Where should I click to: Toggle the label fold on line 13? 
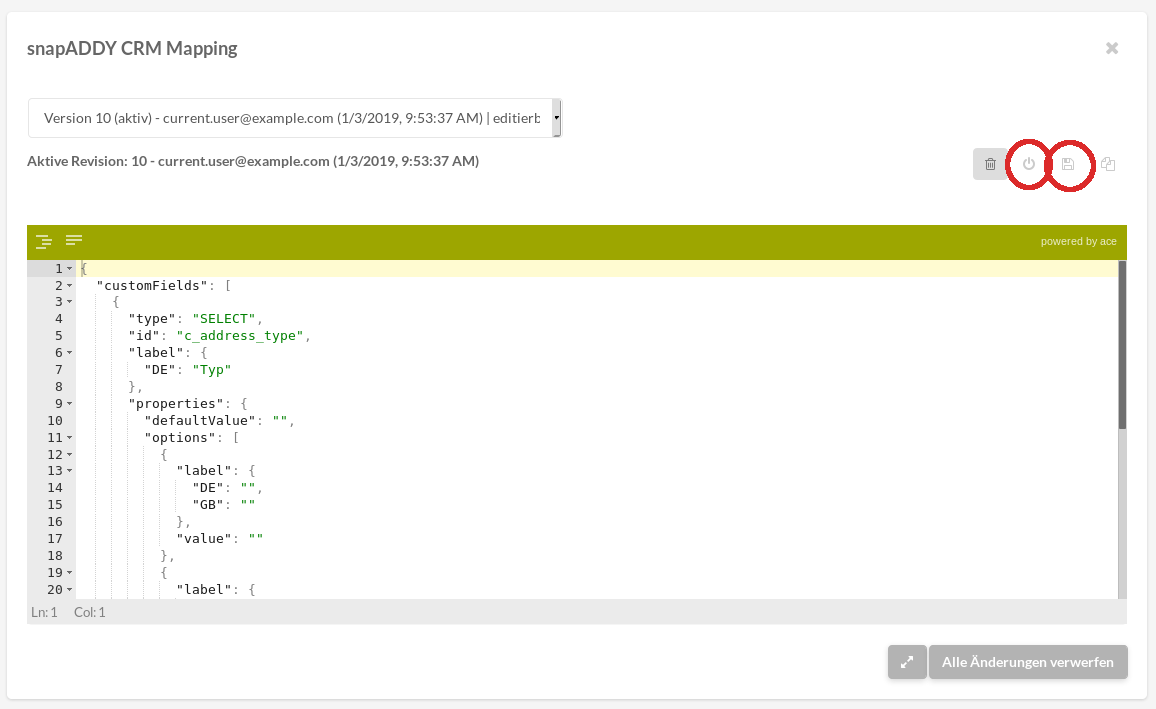pos(70,471)
